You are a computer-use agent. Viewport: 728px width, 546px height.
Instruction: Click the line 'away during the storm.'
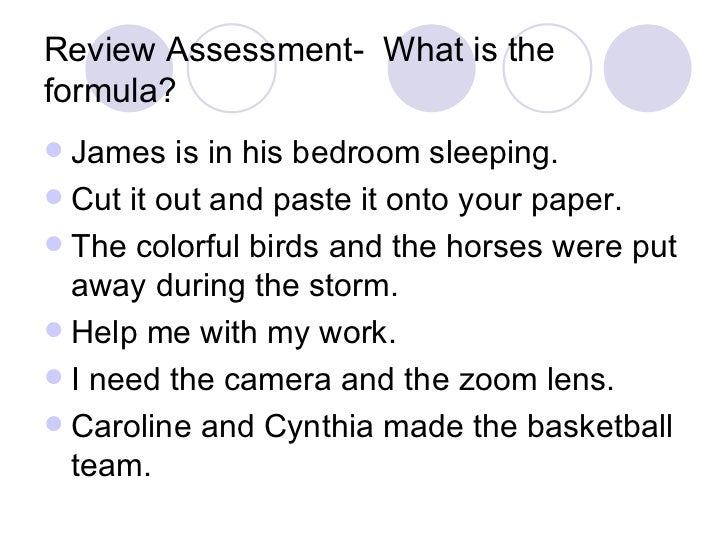click(234, 286)
